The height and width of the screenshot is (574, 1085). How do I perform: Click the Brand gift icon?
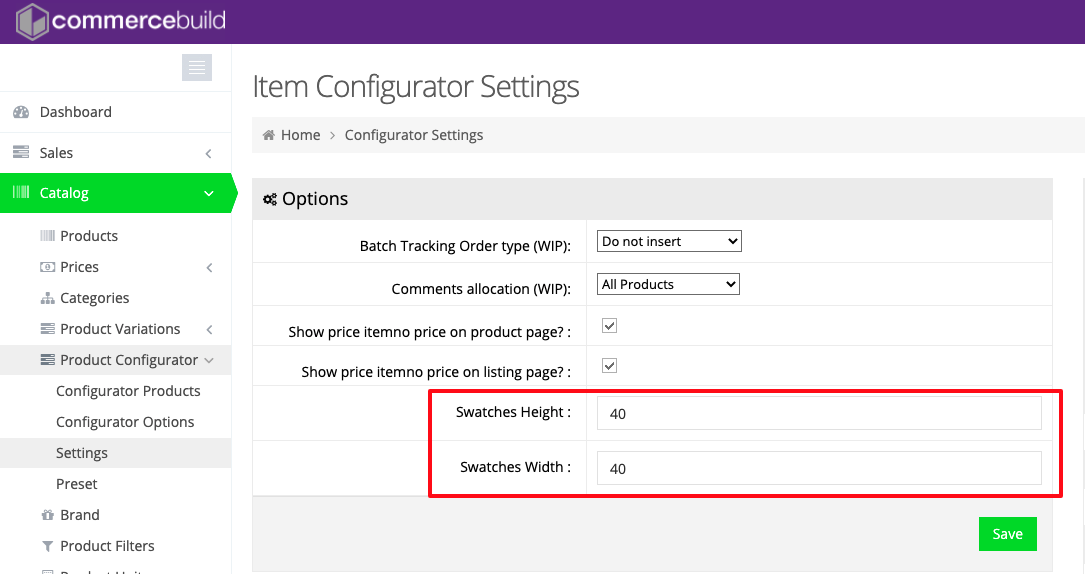click(x=48, y=515)
